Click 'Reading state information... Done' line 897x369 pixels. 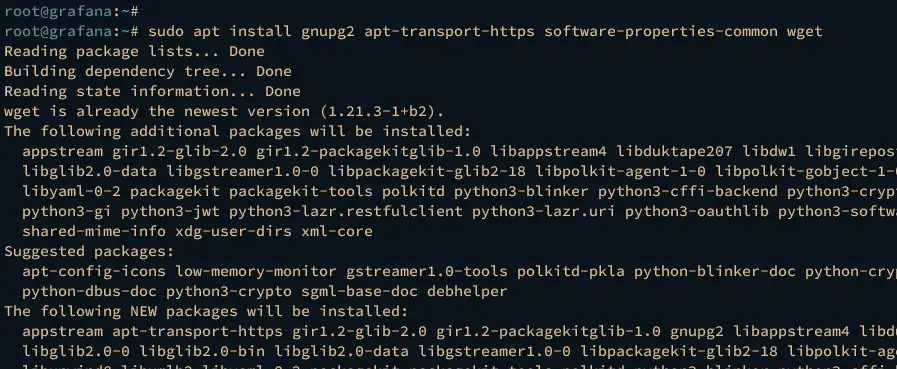pyautogui.click(x=152, y=92)
